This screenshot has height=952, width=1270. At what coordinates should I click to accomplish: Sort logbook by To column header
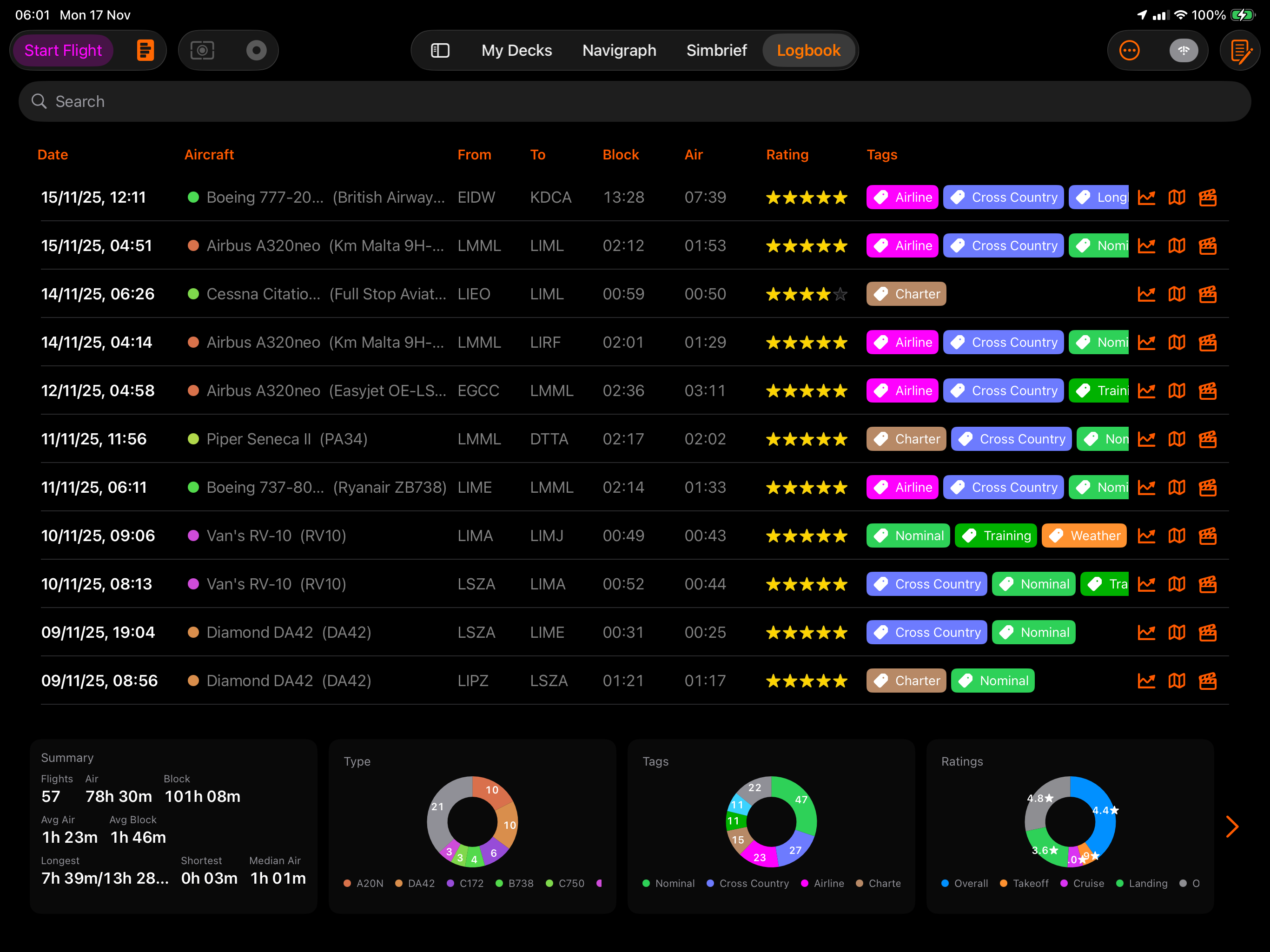(537, 154)
